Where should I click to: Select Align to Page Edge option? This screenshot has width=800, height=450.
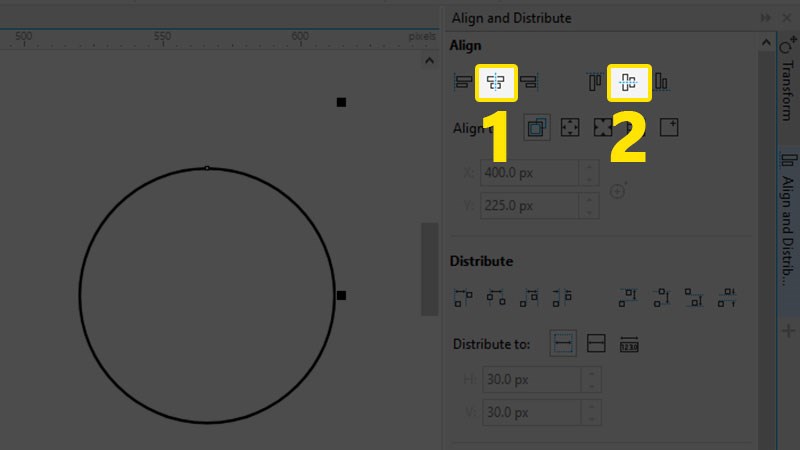pyautogui.click(x=570, y=127)
